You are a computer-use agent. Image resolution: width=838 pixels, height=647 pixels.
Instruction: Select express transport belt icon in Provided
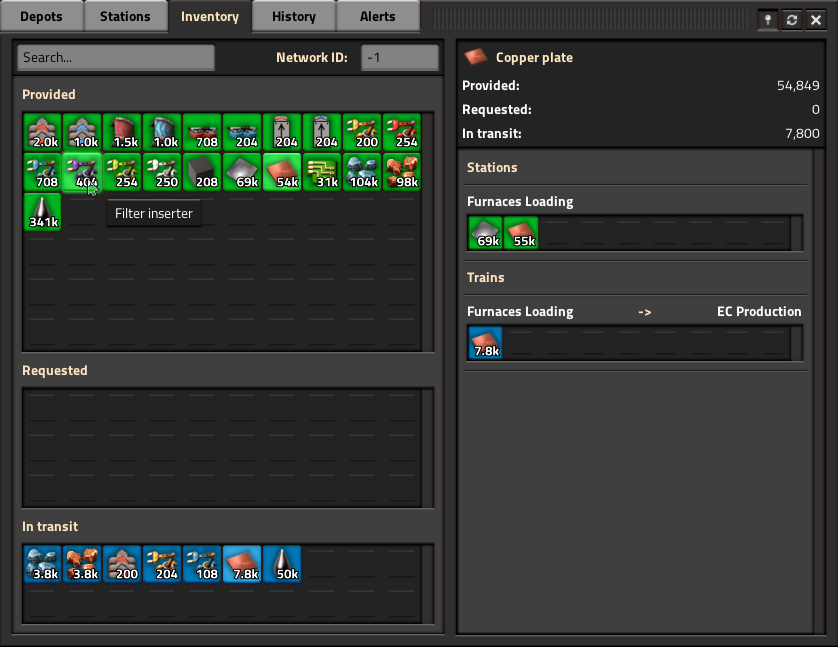pos(162,131)
